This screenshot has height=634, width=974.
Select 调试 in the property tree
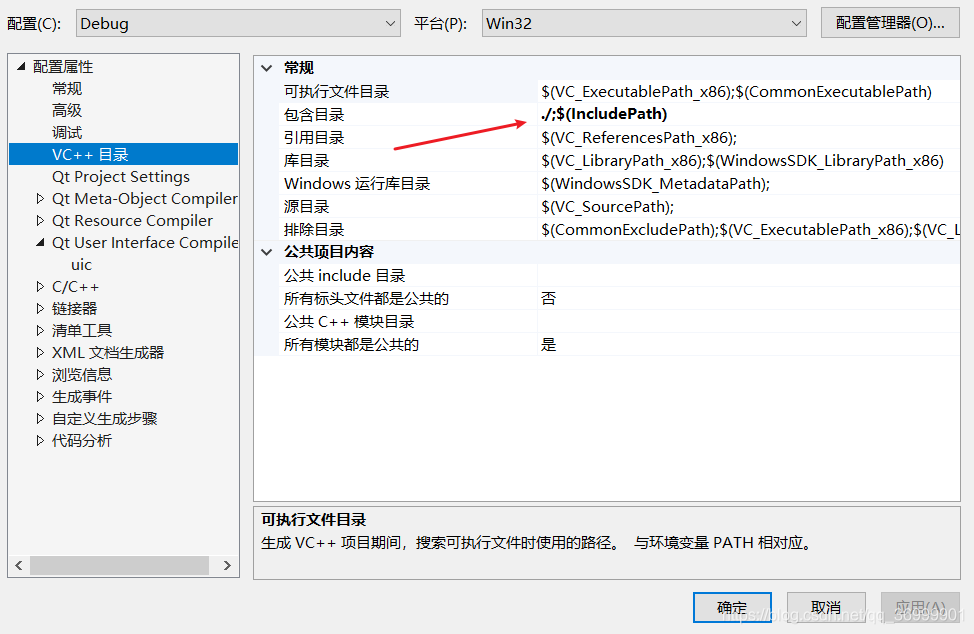(67, 133)
